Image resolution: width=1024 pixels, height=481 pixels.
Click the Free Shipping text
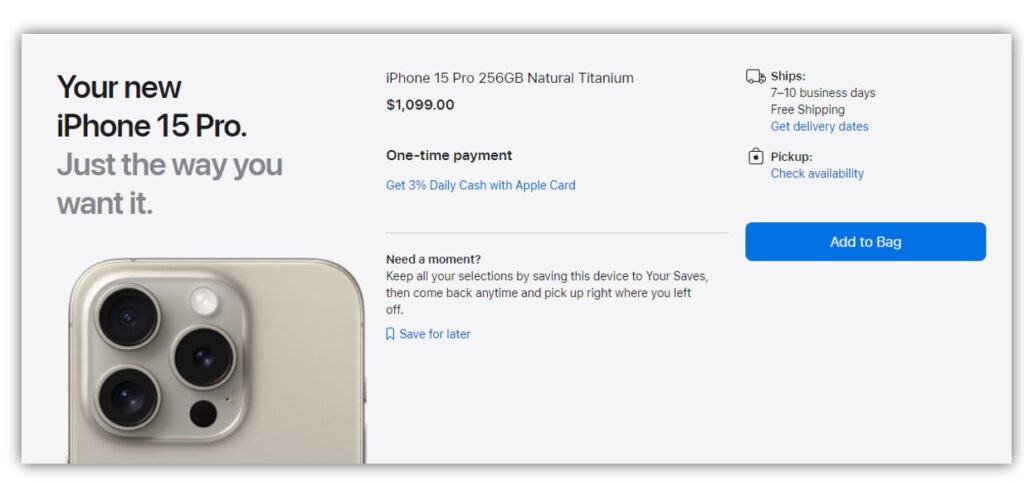click(x=807, y=110)
